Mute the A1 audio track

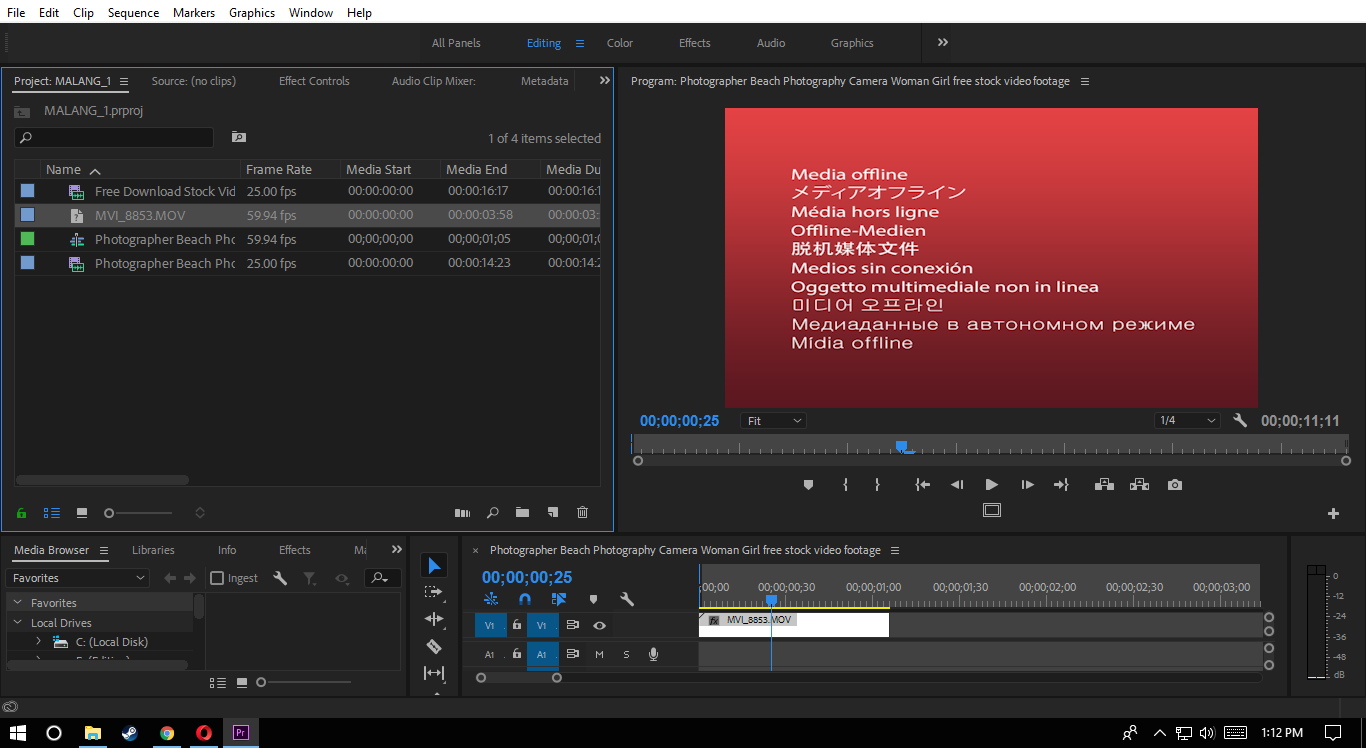[x=599, y=654]
